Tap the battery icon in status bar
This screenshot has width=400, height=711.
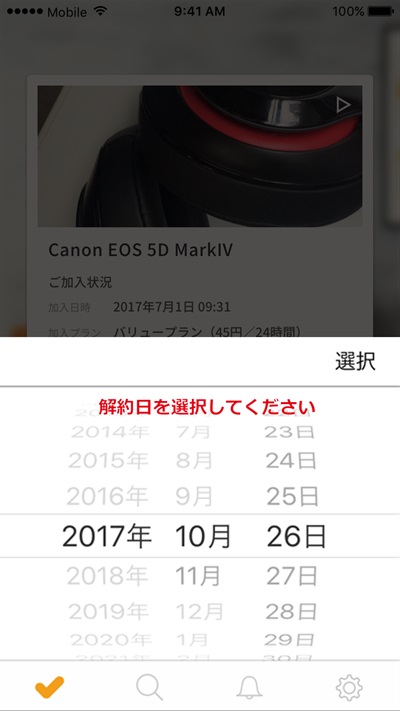(x=380, y=11)
